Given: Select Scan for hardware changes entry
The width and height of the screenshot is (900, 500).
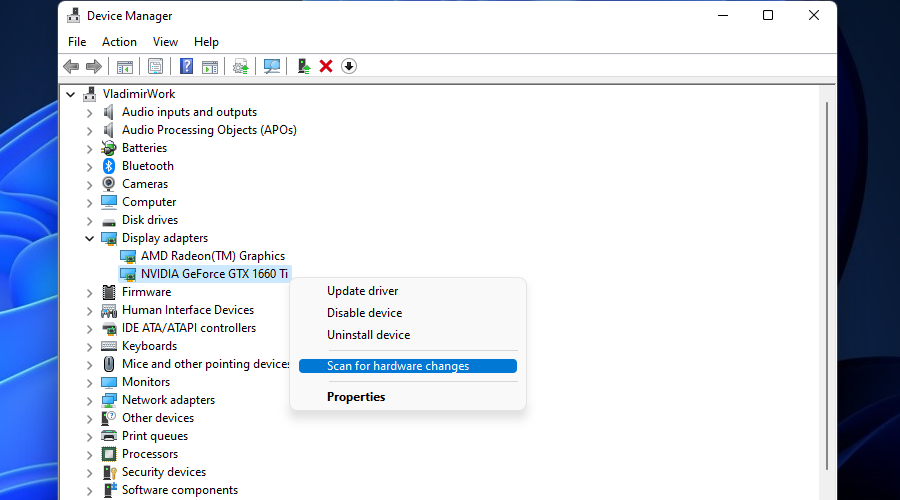Looking at the screenshot, I should (408, 366).
